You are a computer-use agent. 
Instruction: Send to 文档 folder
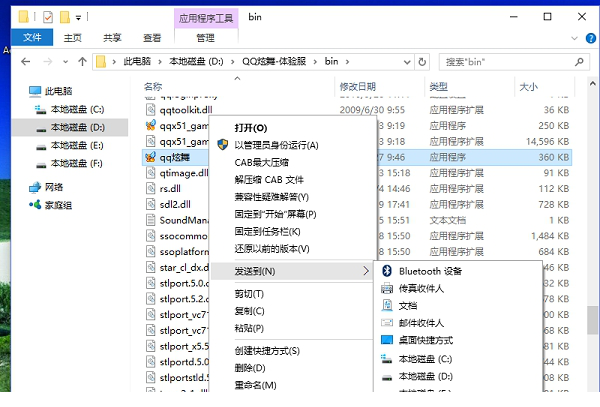pos(458,306)
